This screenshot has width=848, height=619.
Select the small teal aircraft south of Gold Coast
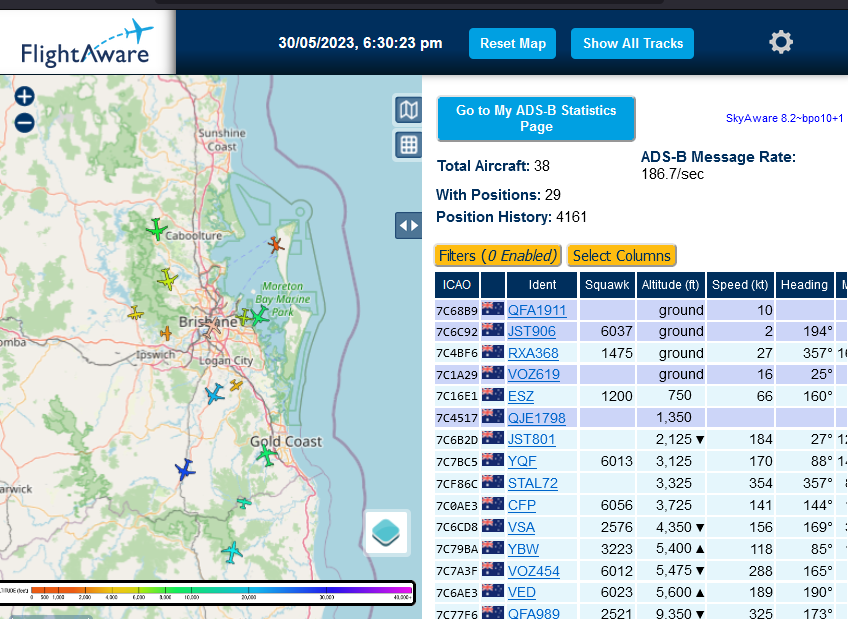point(244,503)
